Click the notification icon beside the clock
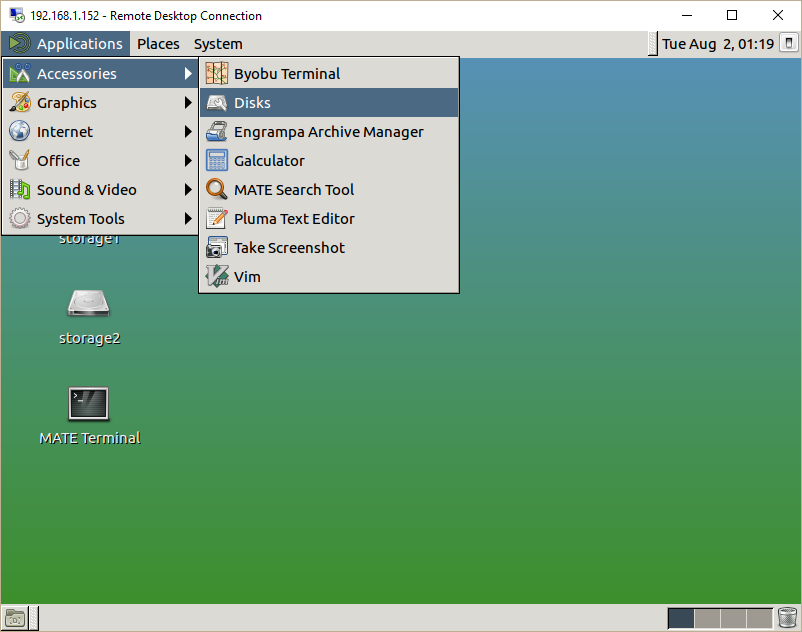Screen dimensions: 802x632 (x=789, y=43)
